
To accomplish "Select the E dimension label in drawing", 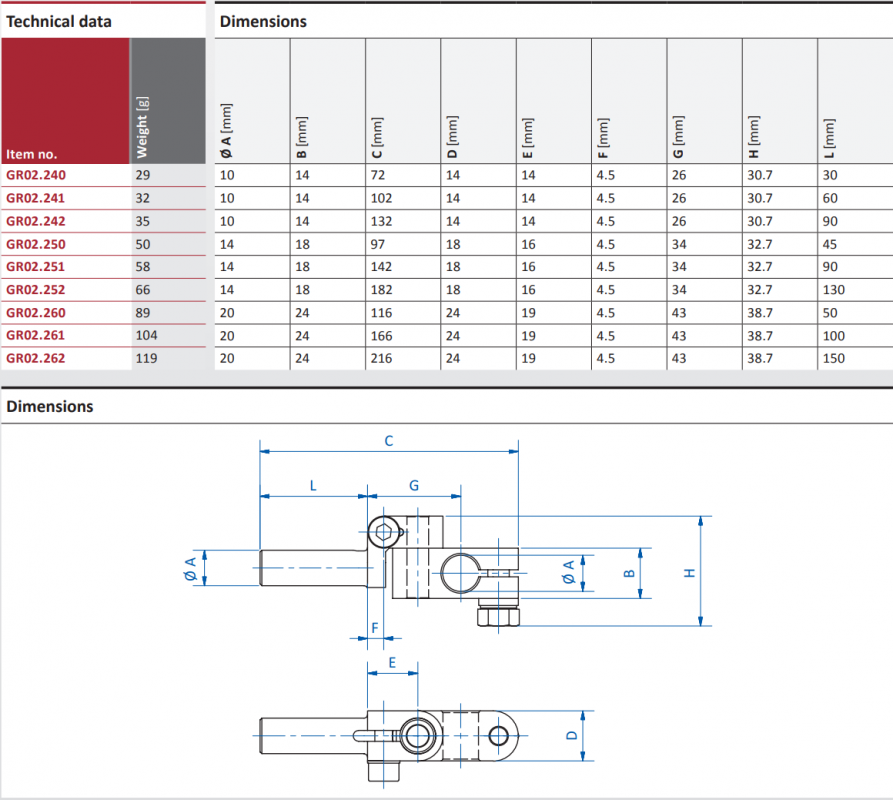I will click(392, 662).
